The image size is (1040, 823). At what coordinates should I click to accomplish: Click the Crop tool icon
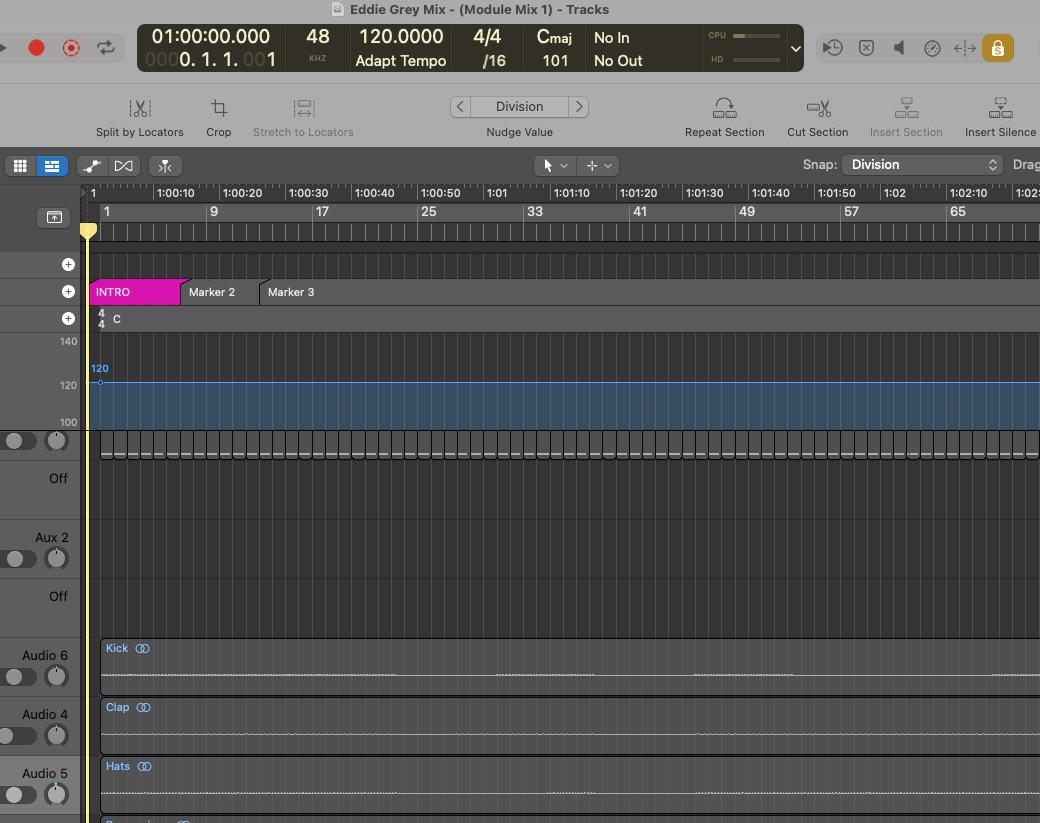(219, 108)
